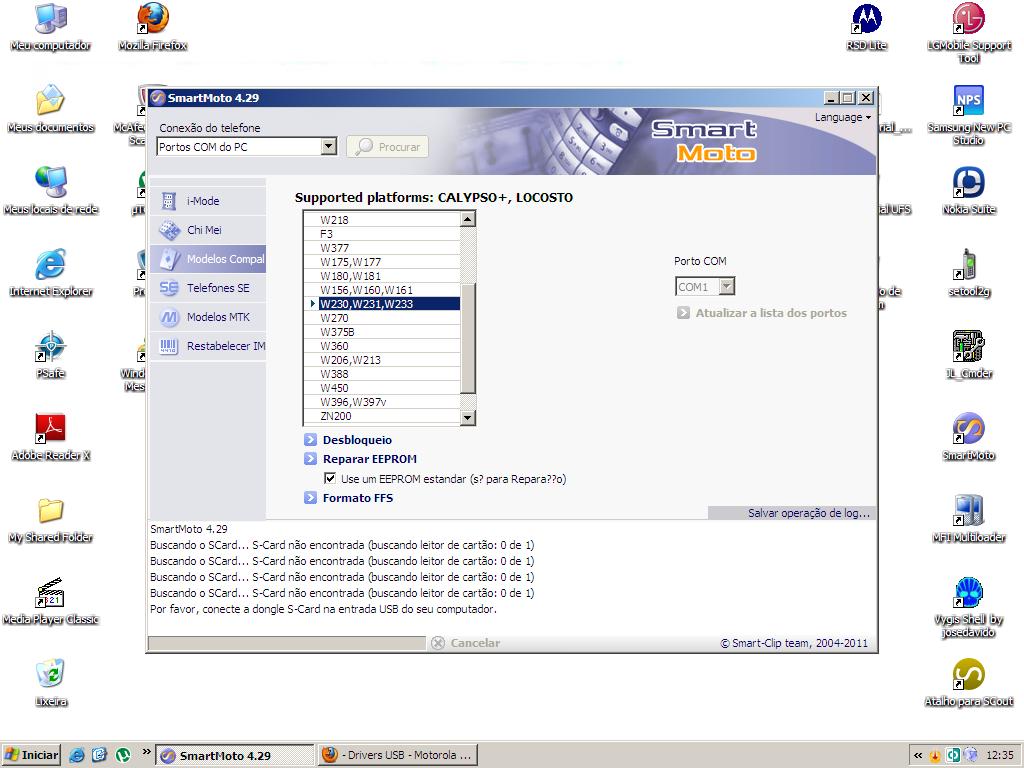
Task: Open Conexão do telefone dropdown
Action: click(329, 146)
